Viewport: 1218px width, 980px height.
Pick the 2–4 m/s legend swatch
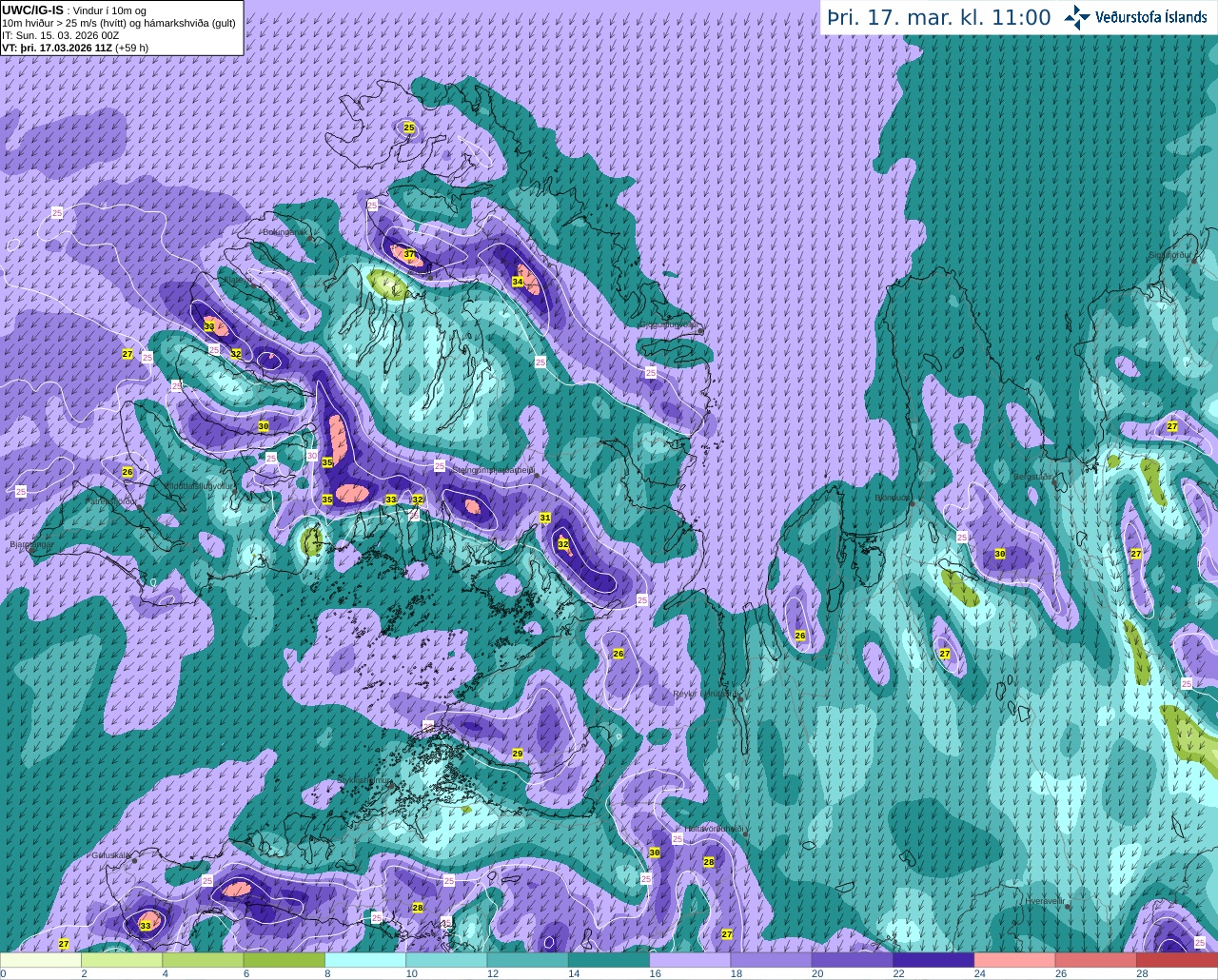click(x=122, y=960)
